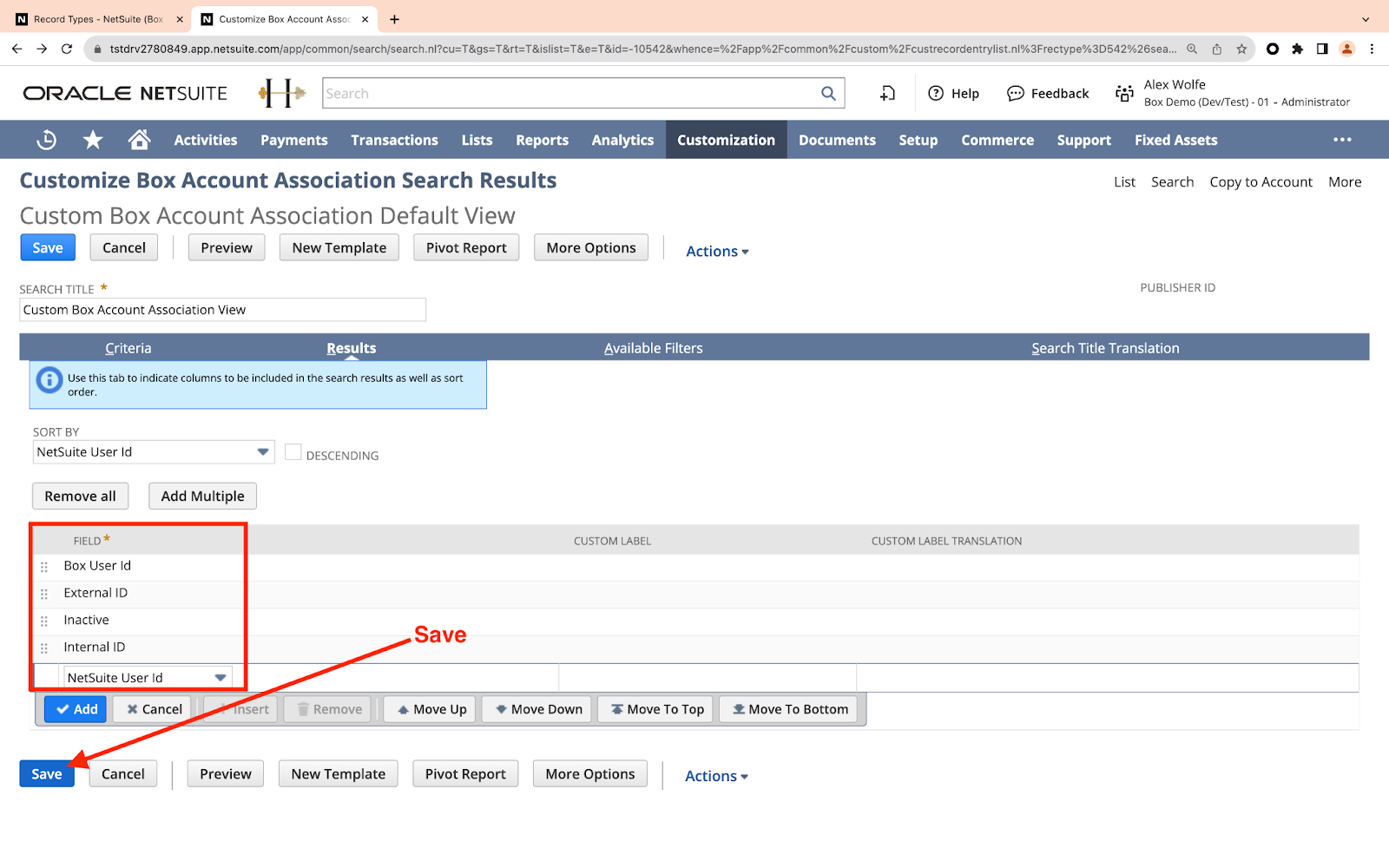Open the Help question mark icon
The image size is (1389, 868).
(x=936, y=94)
